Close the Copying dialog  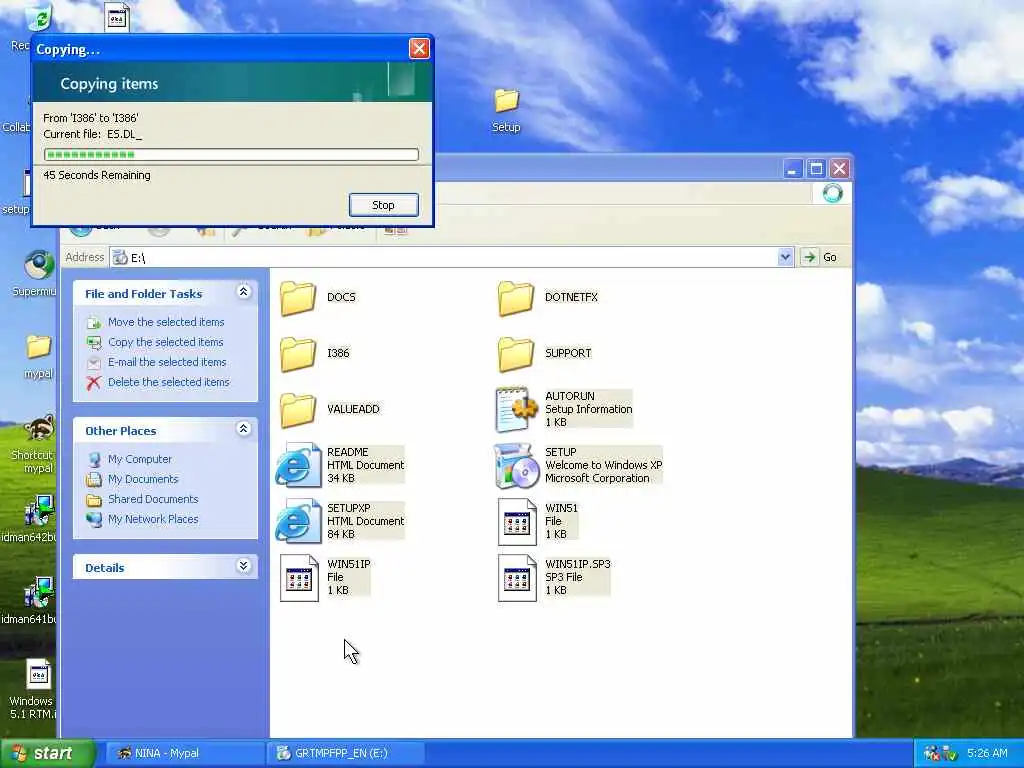point(419,48)
